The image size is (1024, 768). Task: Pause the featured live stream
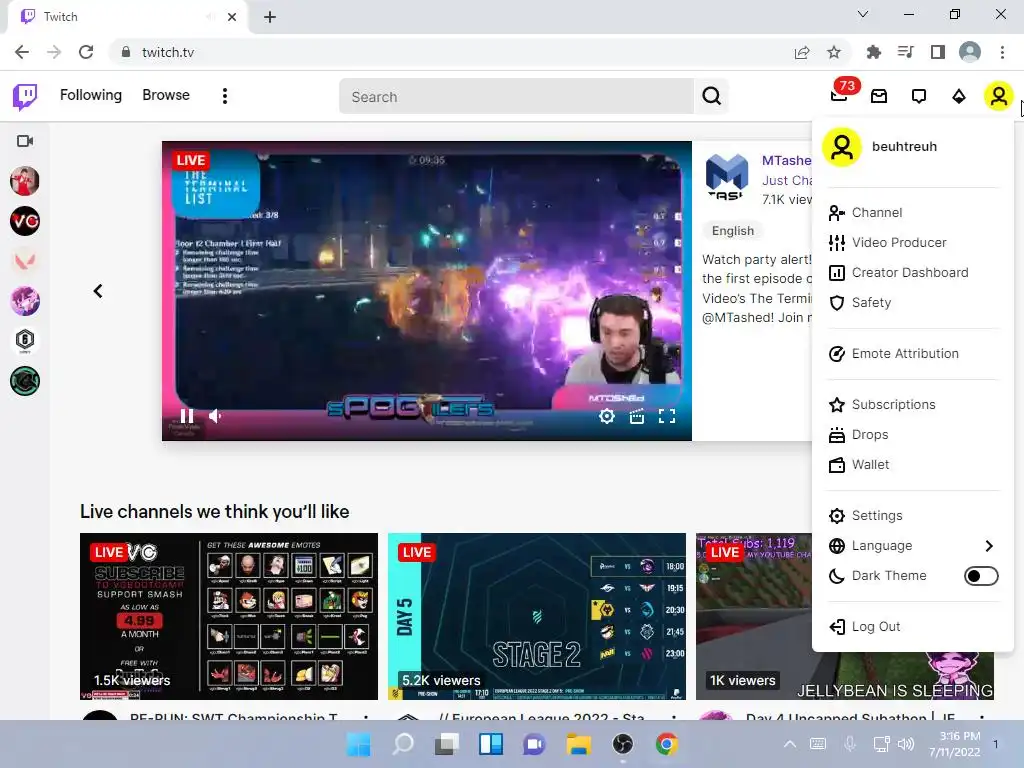click(187, 416)
